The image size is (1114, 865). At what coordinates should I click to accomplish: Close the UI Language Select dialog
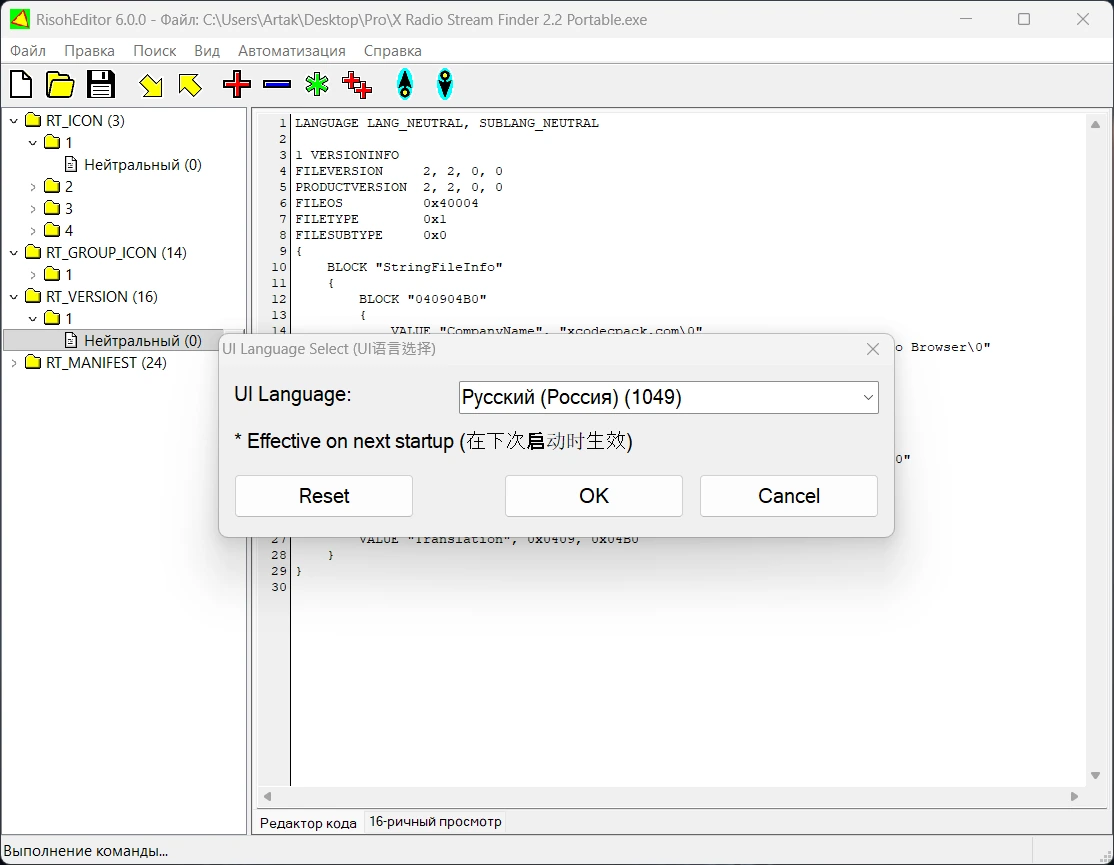[x=873, y=349]
